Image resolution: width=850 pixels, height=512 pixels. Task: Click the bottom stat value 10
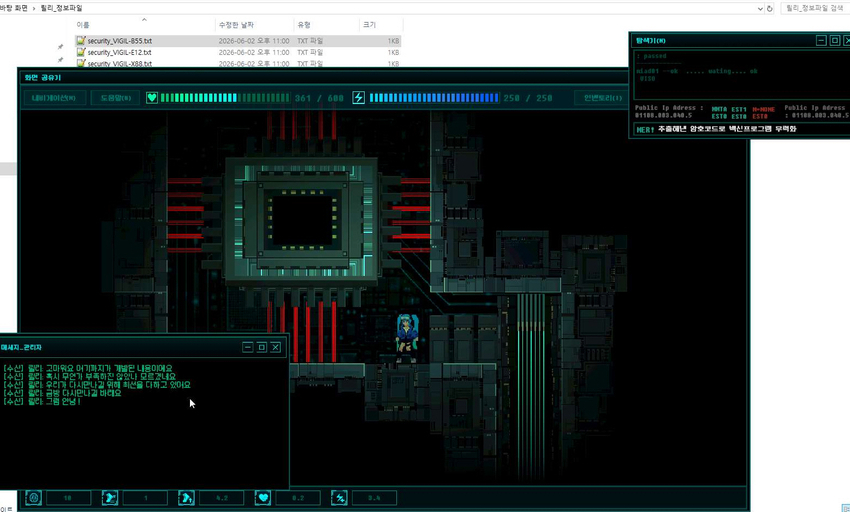(68, 498)
